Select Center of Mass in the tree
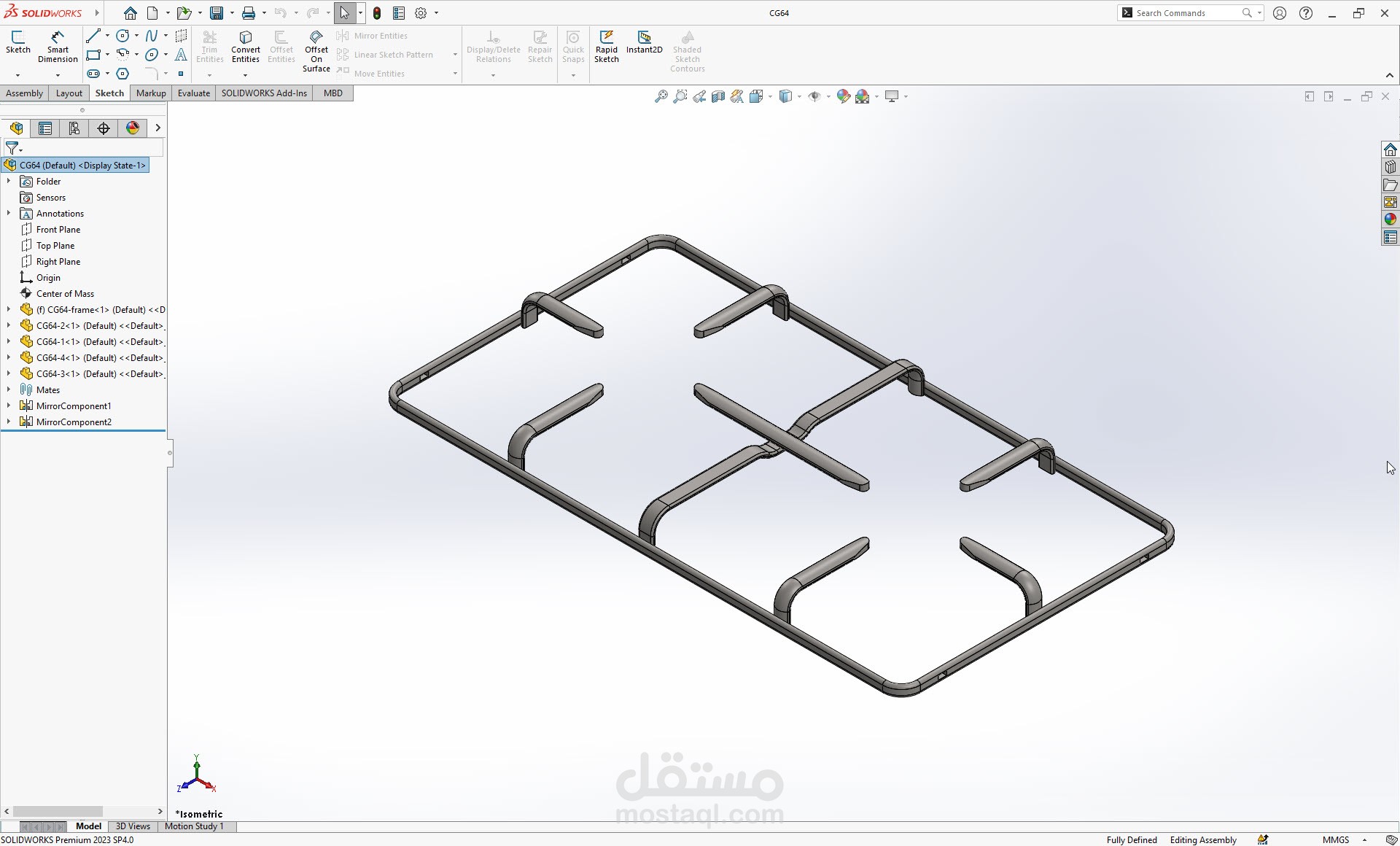 point(65,294)
